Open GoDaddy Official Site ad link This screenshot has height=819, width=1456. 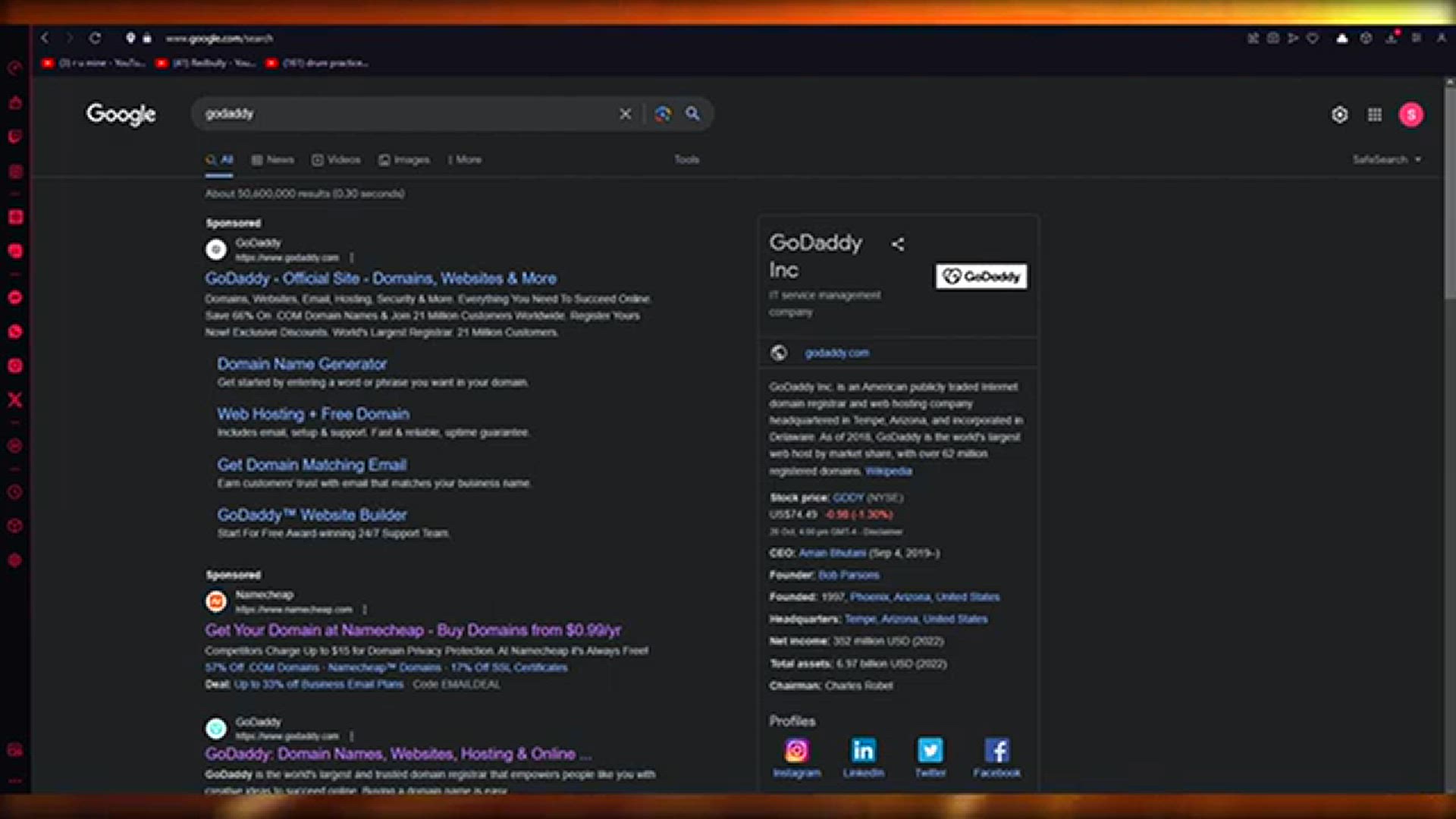tap(381, 278)
